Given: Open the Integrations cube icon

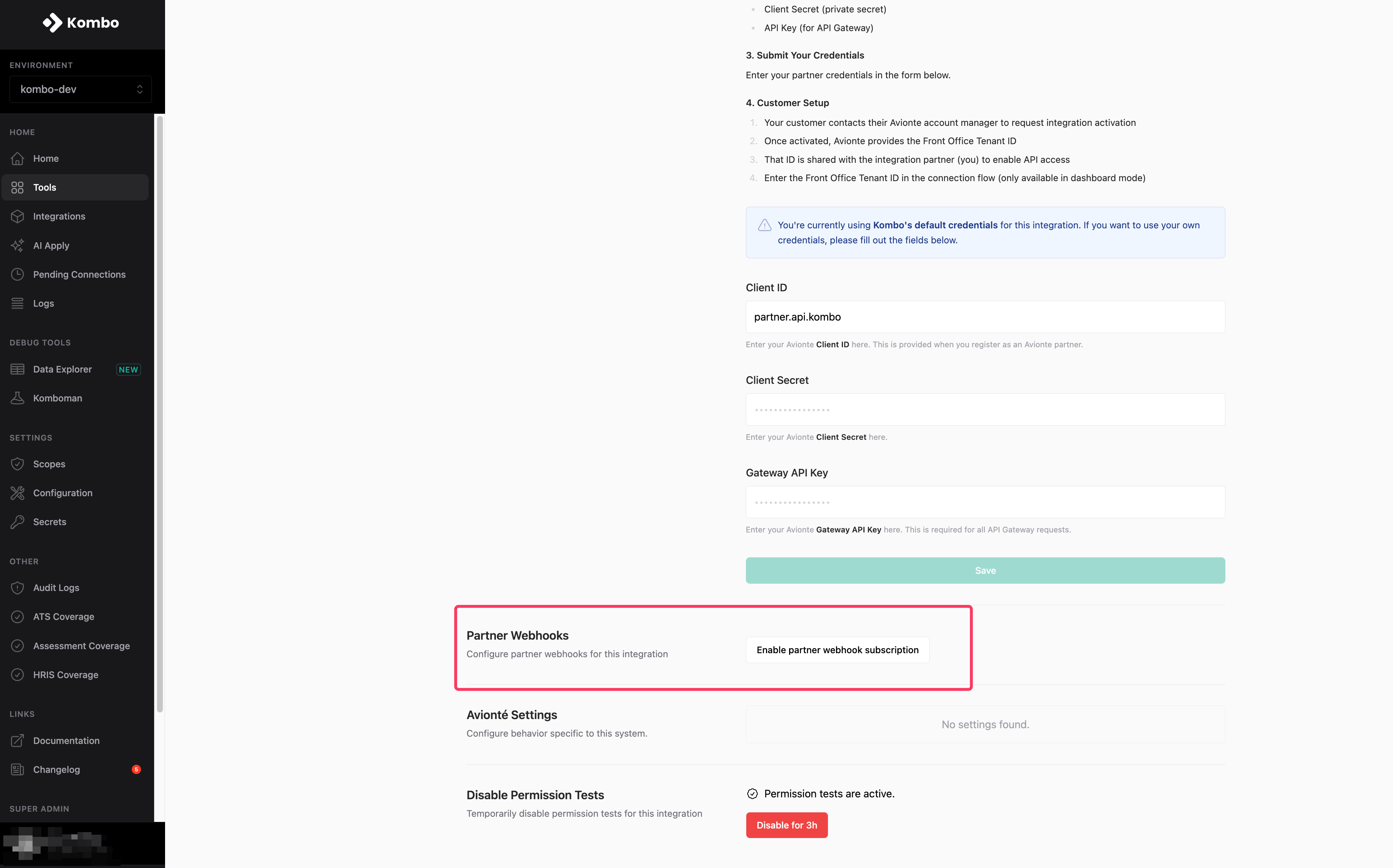Looking at the screenshot, I should coord(18,216).
